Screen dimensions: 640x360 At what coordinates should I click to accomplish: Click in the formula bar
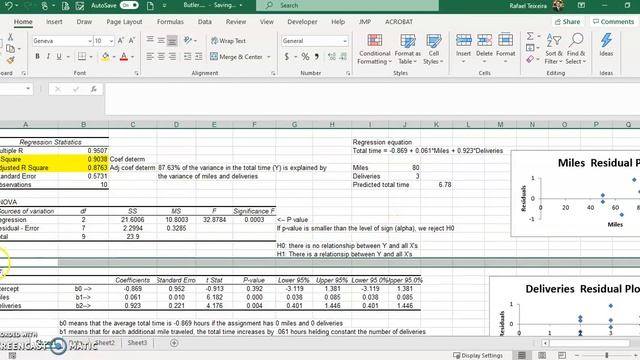point(372,99)
